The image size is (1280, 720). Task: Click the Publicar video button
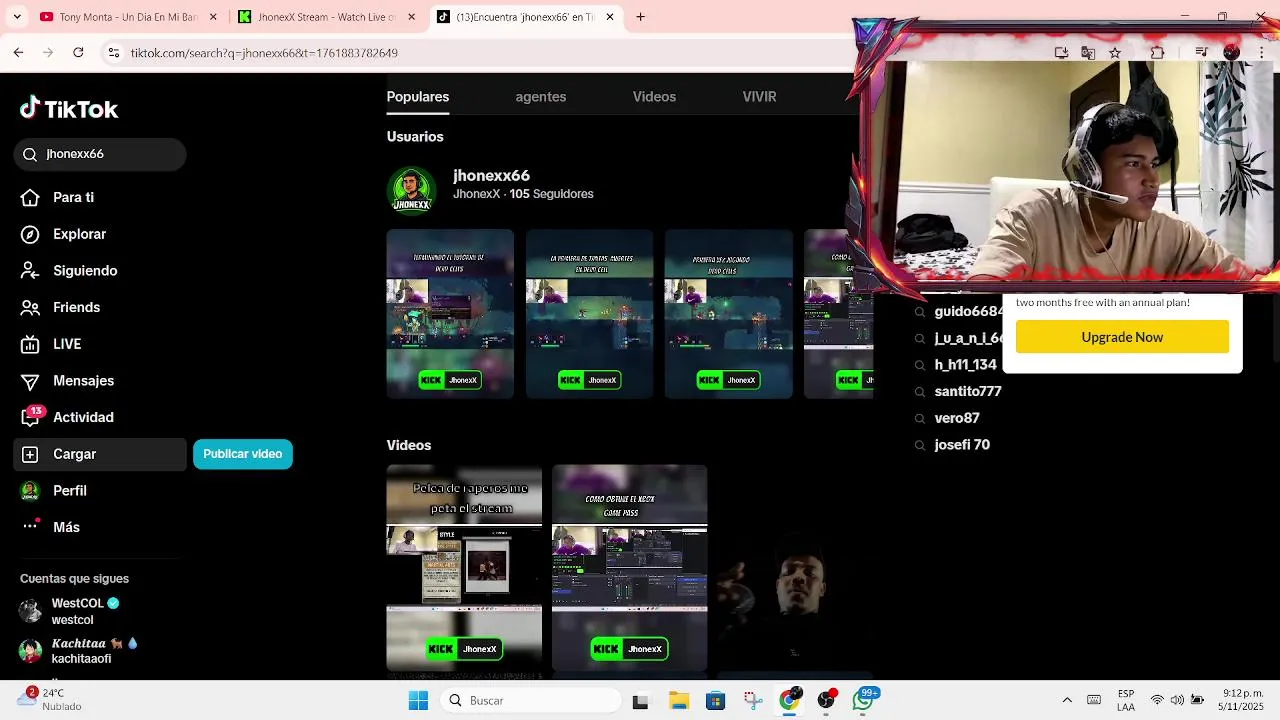click(x=243, y=454)
